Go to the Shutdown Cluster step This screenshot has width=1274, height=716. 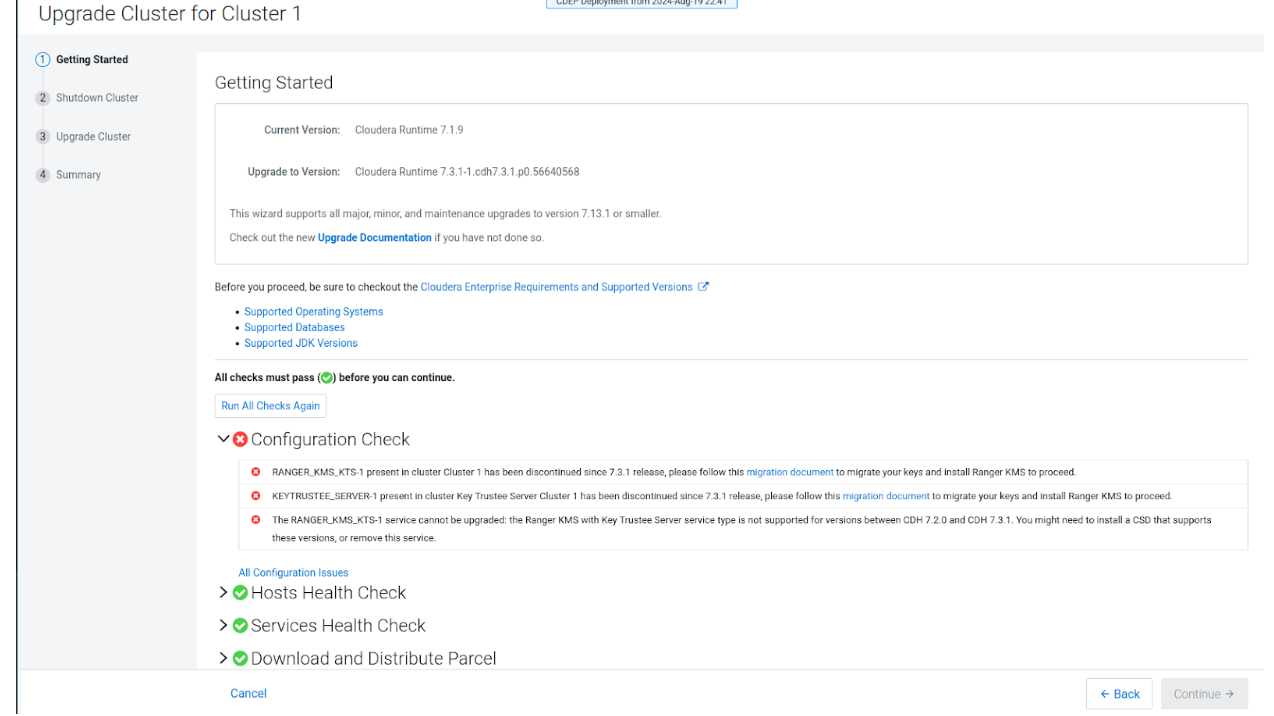click(x=97, y=98)
